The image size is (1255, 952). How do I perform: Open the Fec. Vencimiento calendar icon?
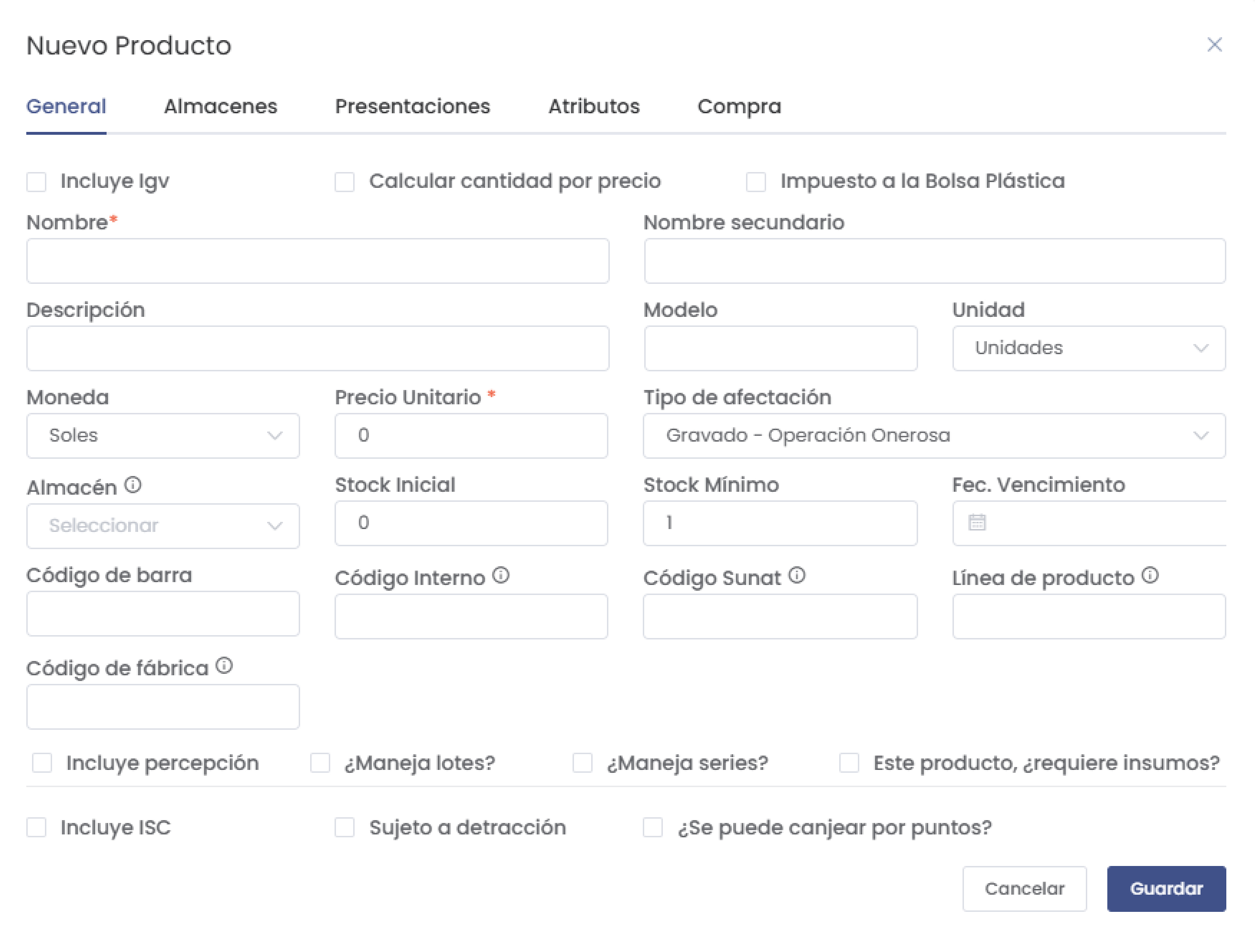[977, 522]
